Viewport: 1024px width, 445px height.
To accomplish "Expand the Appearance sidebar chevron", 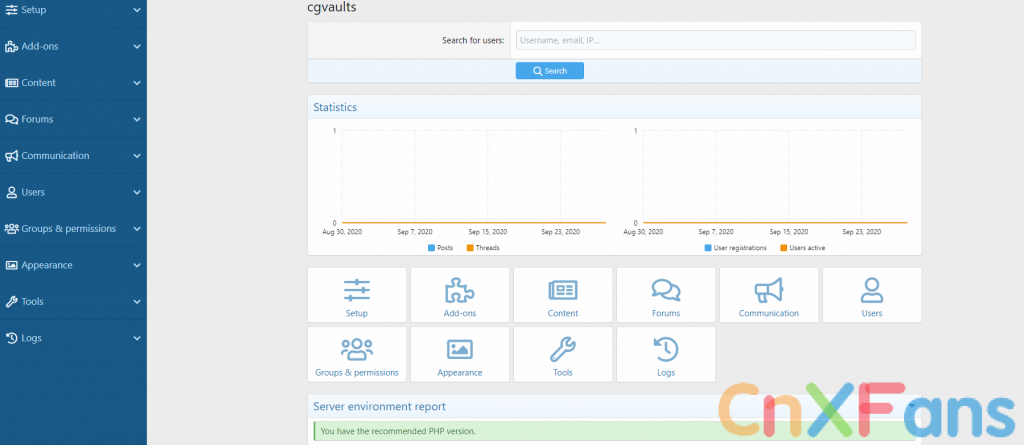I will [x=136, y=265].
